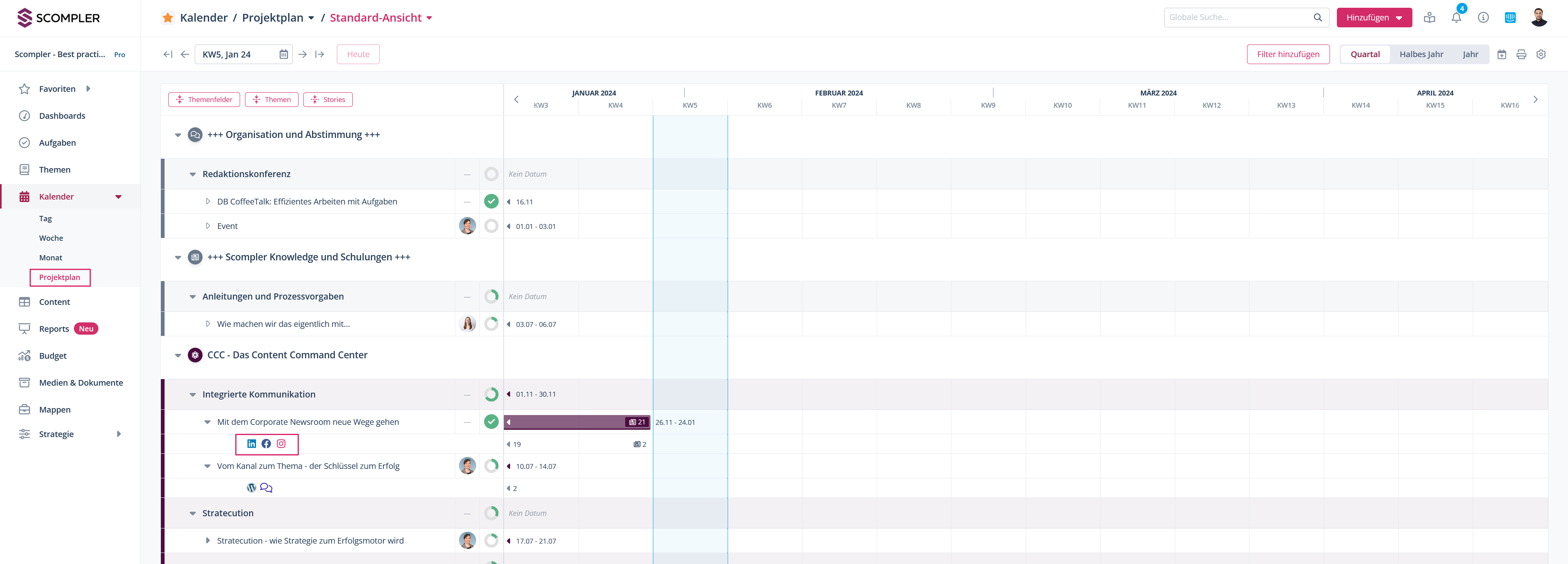Switch to Halbes Jahr view
This screenshot has width=1568, height=564.
point(1421,54)
